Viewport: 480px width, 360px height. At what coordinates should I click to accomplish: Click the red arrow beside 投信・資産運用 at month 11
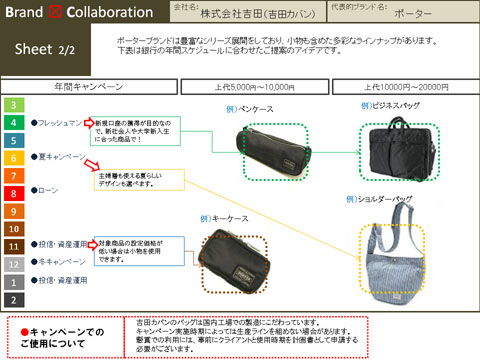point(93,244)
